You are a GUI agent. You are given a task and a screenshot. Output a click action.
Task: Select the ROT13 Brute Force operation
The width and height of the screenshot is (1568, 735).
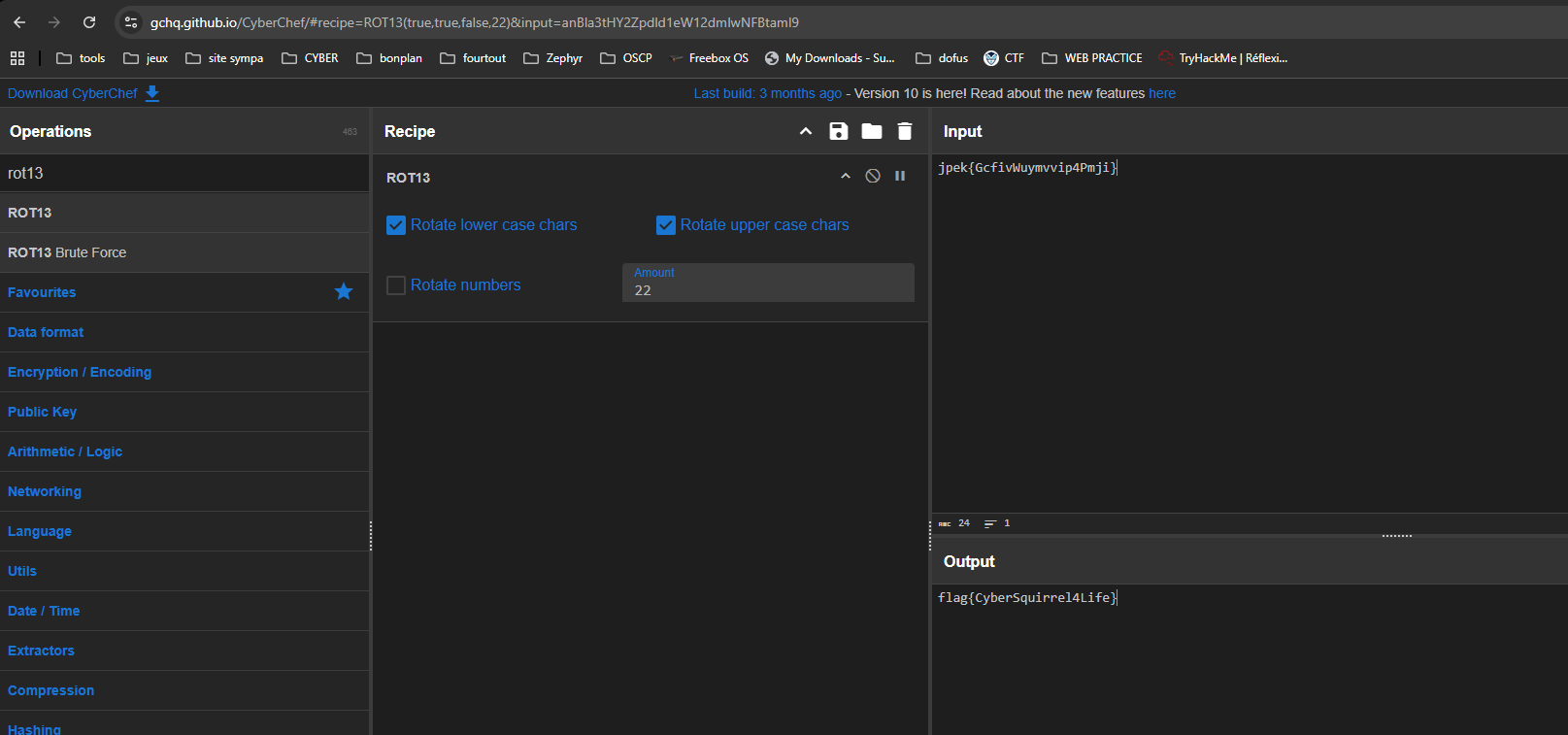pos(184,252)
